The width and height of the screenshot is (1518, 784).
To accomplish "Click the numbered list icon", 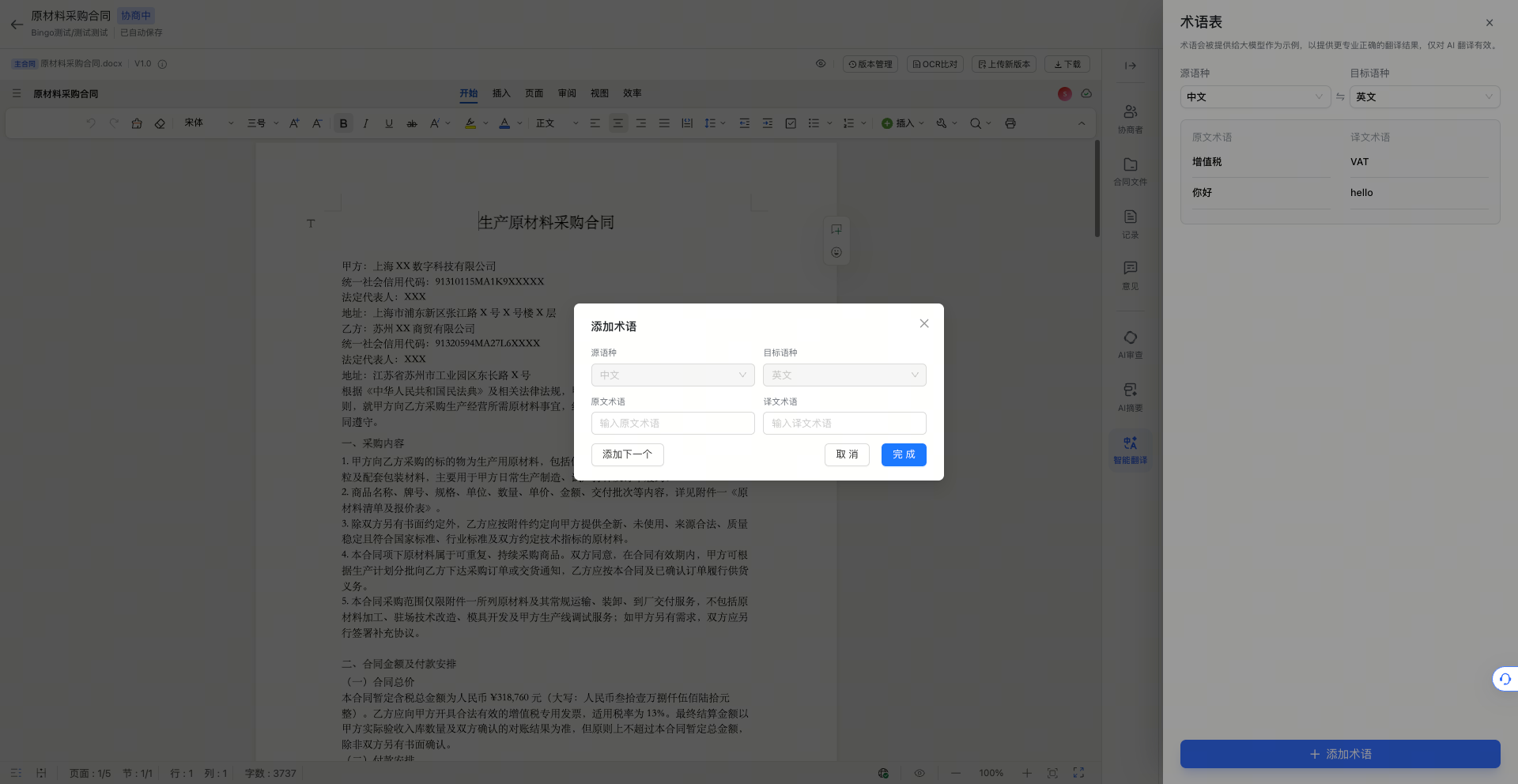I will coord(848,123).
